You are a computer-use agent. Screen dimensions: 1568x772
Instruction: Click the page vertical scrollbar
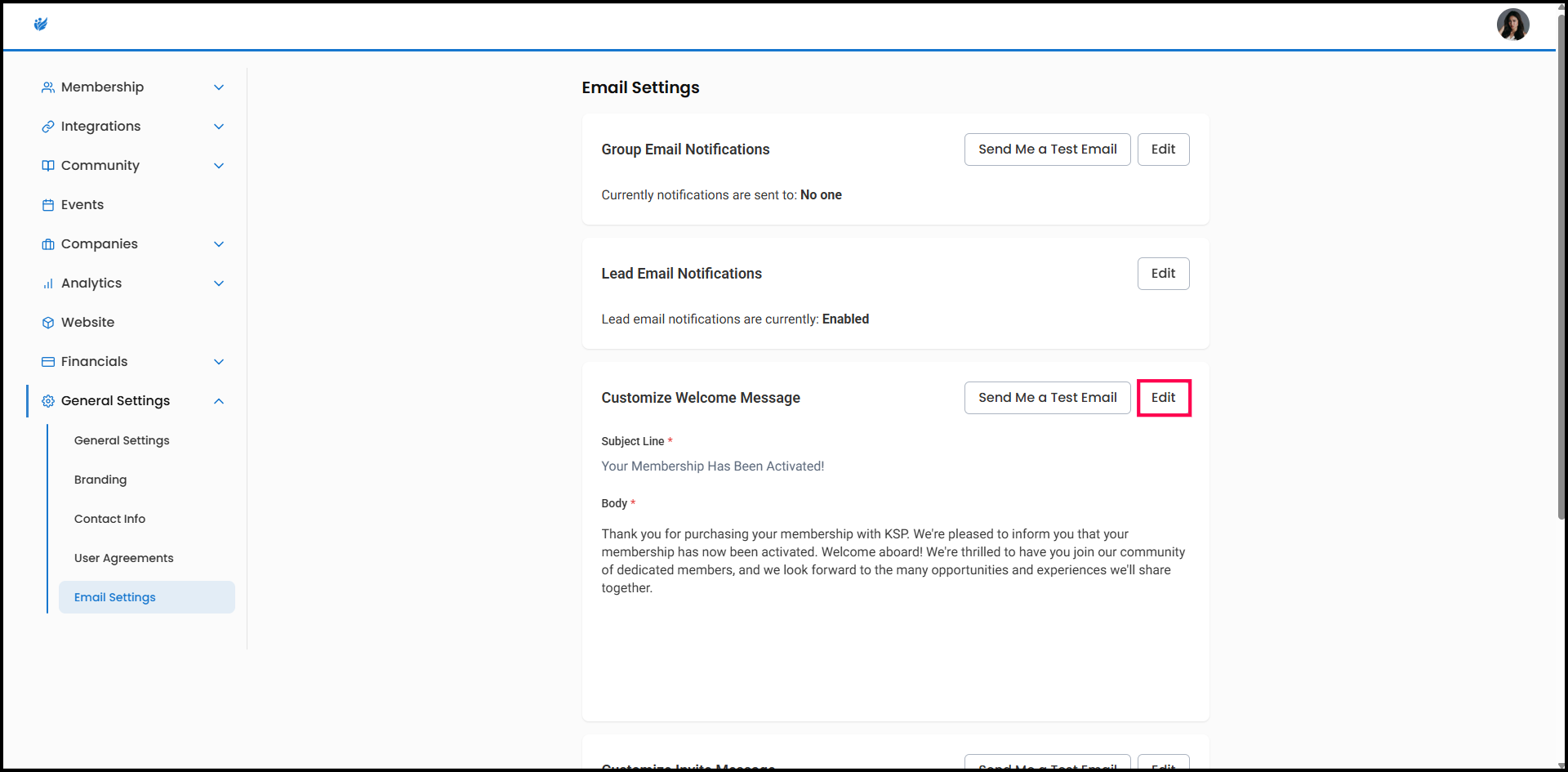[x=1561, y=270]
